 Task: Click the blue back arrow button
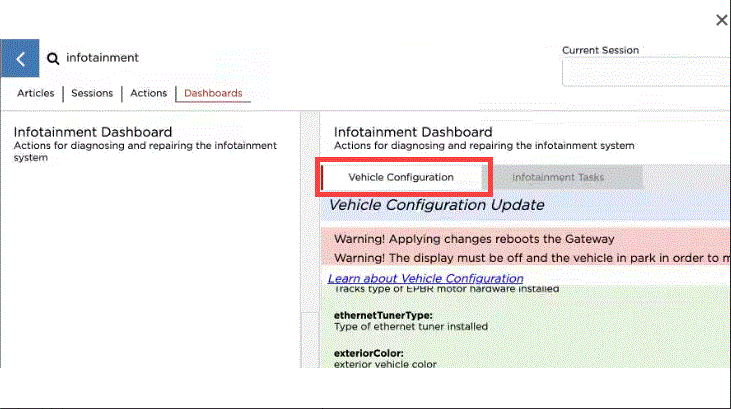click(x=20, y=59)
